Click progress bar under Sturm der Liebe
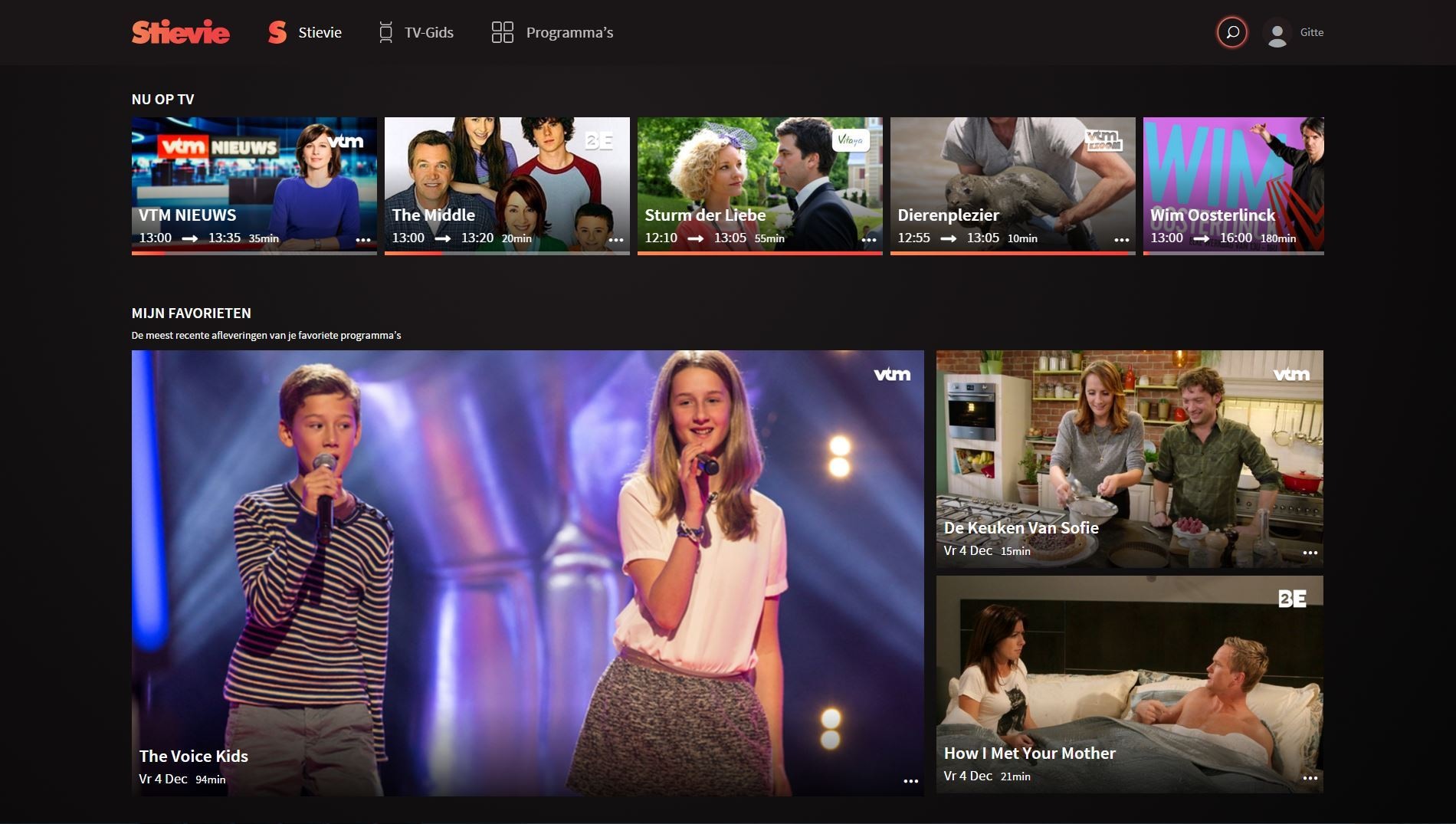Screen dimensions: 1456x824 760,253
